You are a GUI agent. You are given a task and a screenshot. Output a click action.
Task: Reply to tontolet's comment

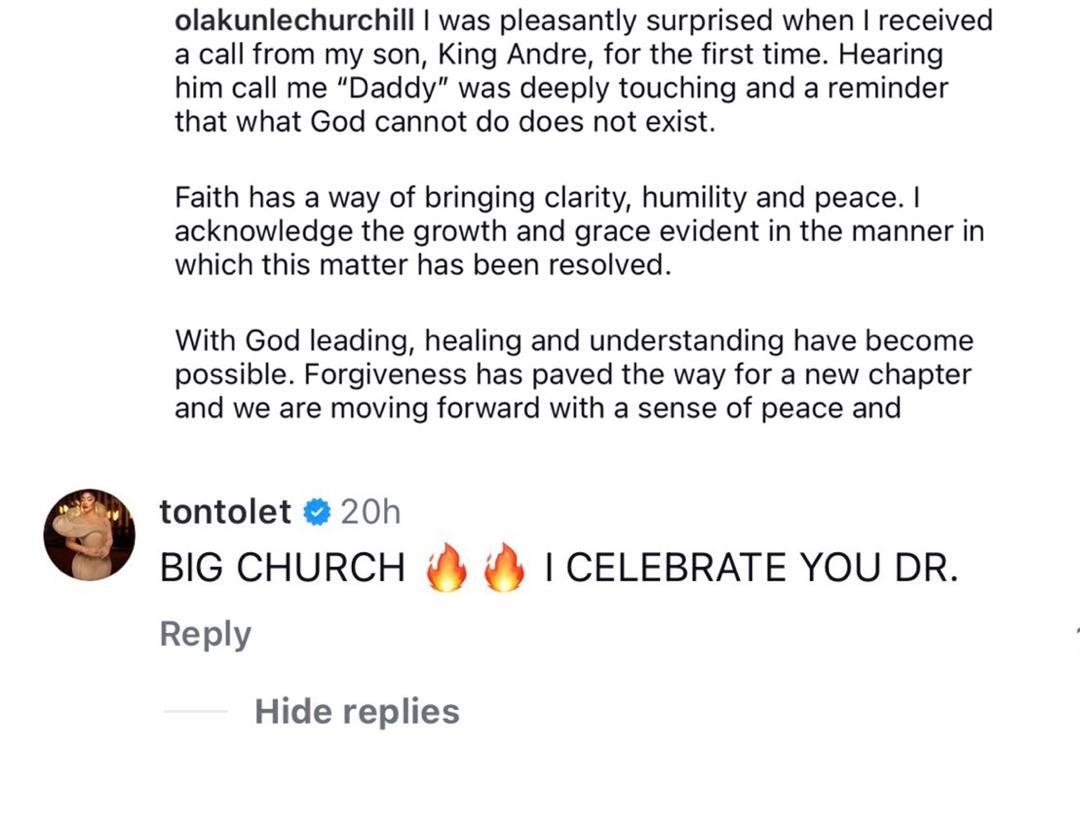tap(205, 634)
